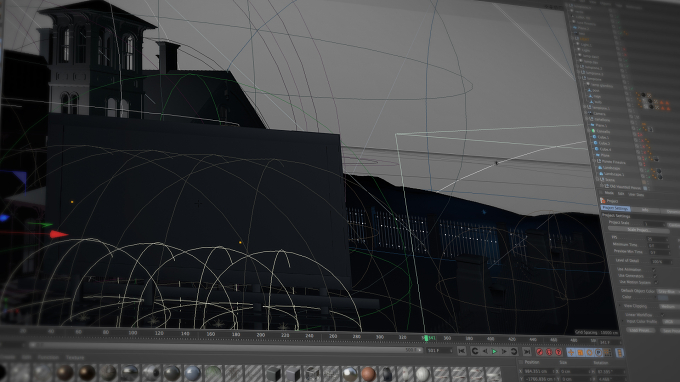Viewport: 680px width, 382px height.
Task: Click the Preview Min Time field
Action: click(660, 253)
